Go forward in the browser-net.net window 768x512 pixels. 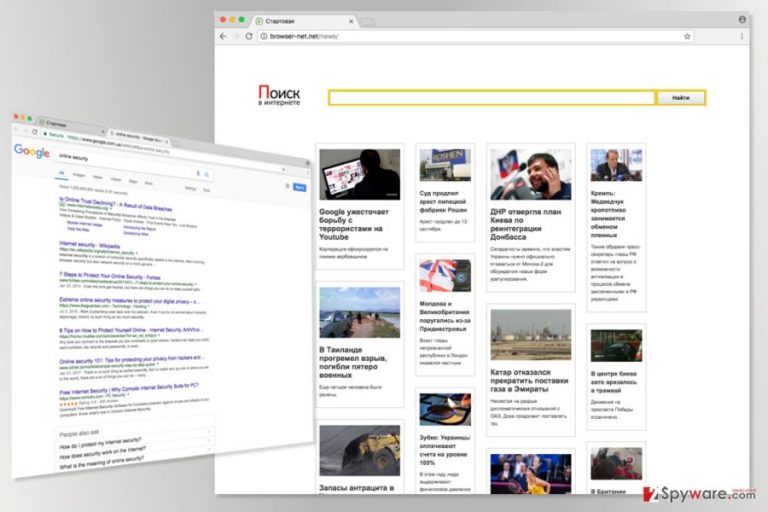click(236, 36)
